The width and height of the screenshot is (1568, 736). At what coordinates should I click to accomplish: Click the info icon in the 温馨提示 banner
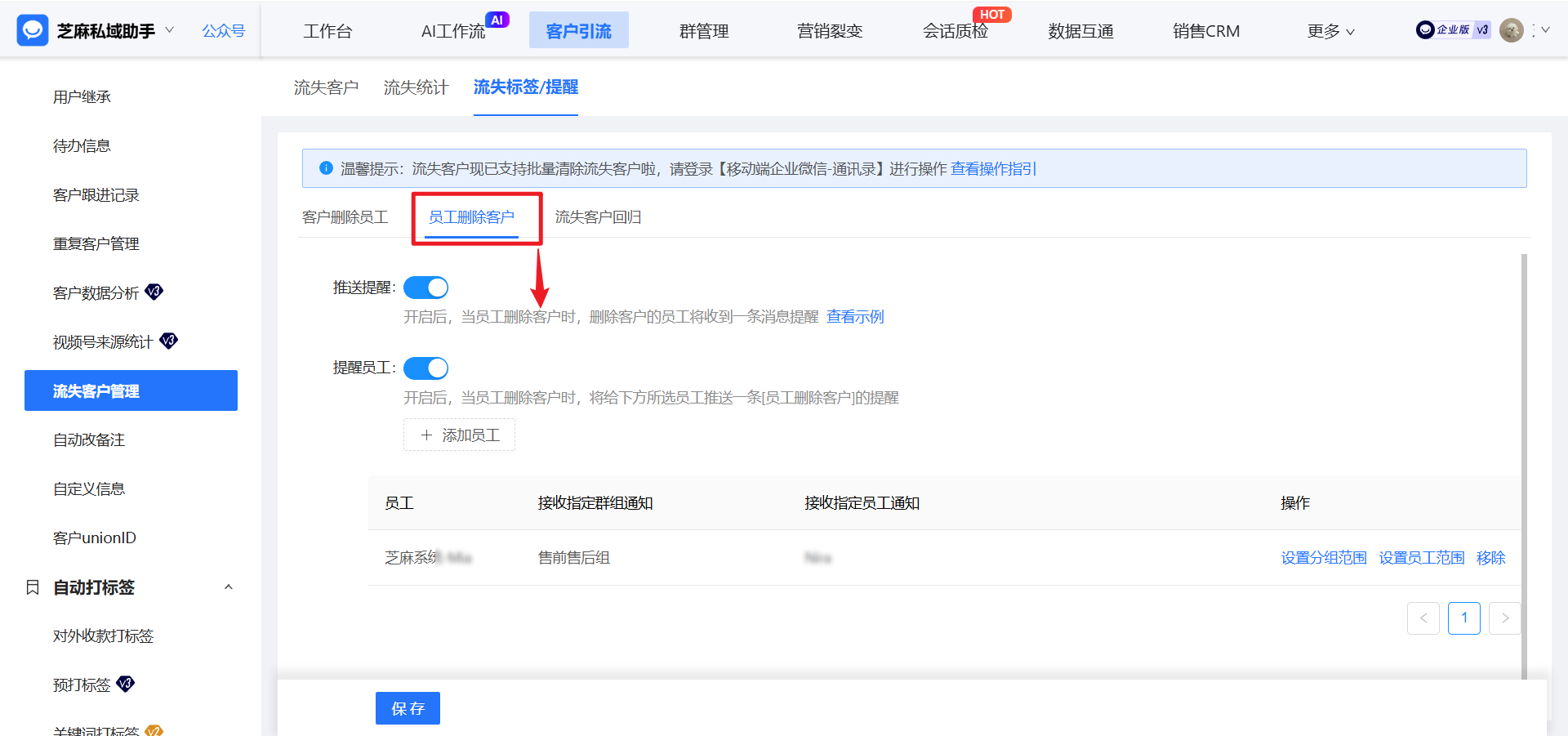point(325,168)
